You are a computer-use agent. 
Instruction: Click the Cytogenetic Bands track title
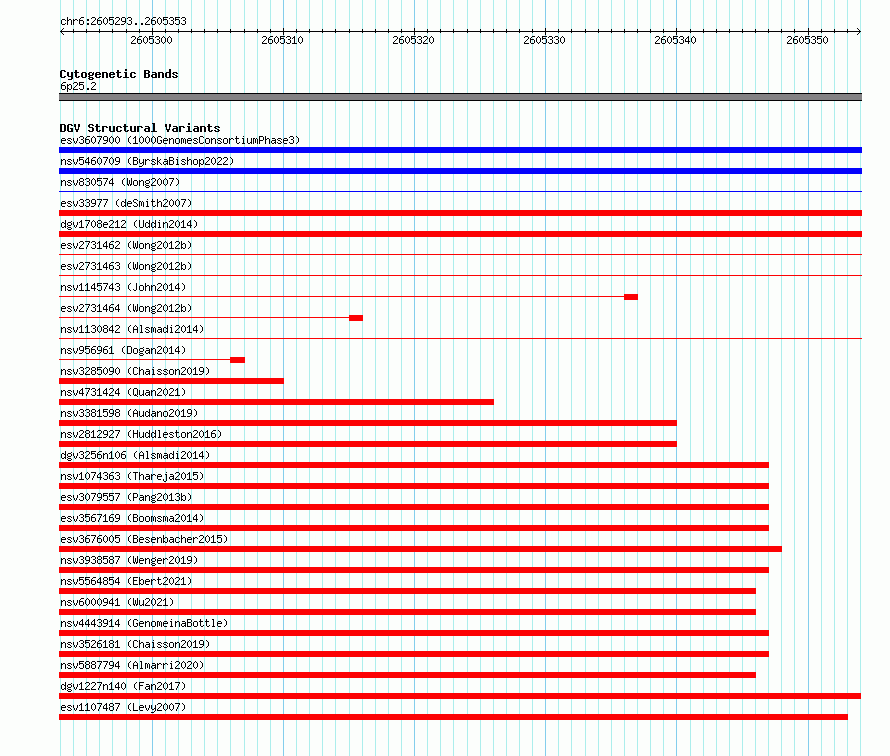tap(119, 74)
